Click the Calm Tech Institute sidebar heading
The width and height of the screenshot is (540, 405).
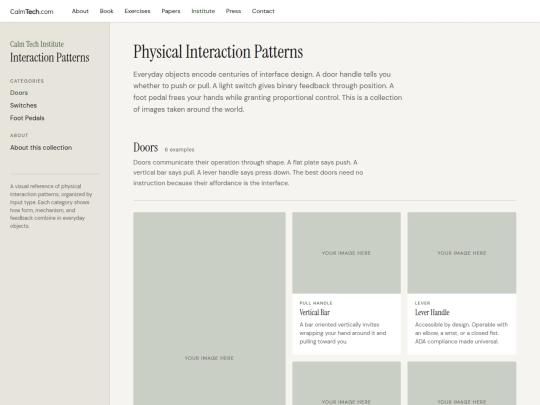pos(37,44)
